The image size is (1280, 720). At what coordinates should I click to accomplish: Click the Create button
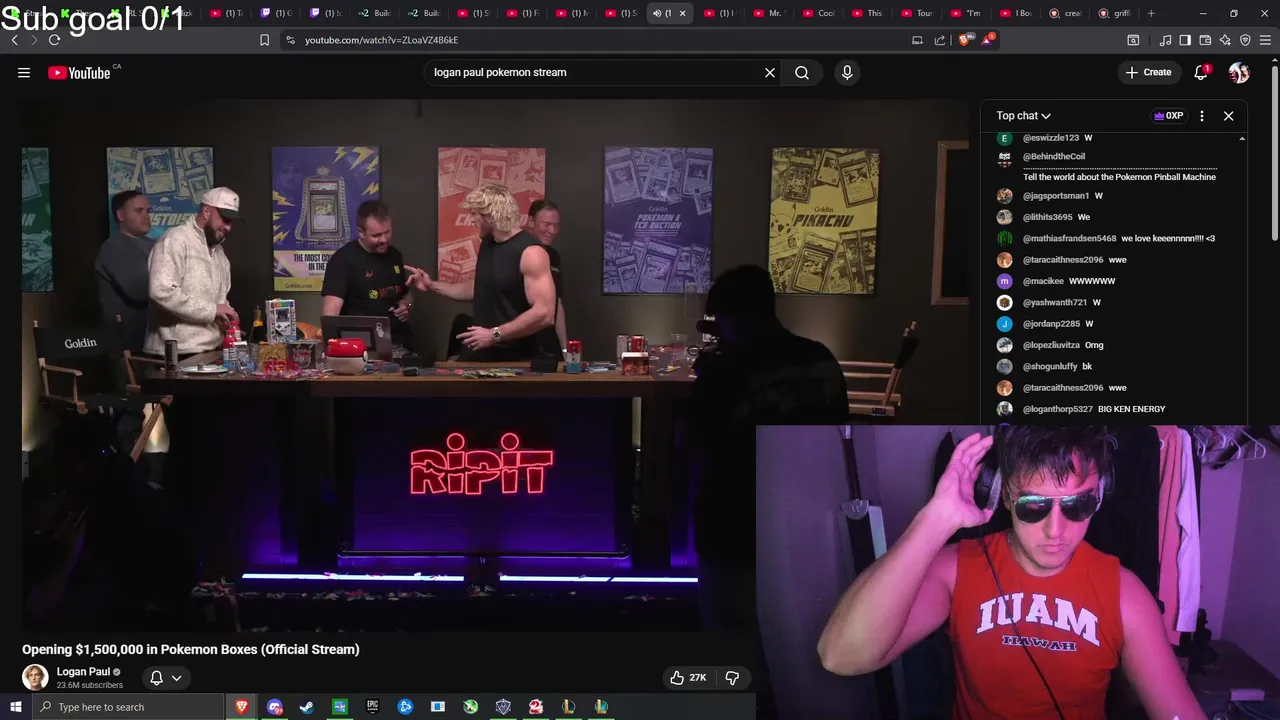click(1148, 72)
